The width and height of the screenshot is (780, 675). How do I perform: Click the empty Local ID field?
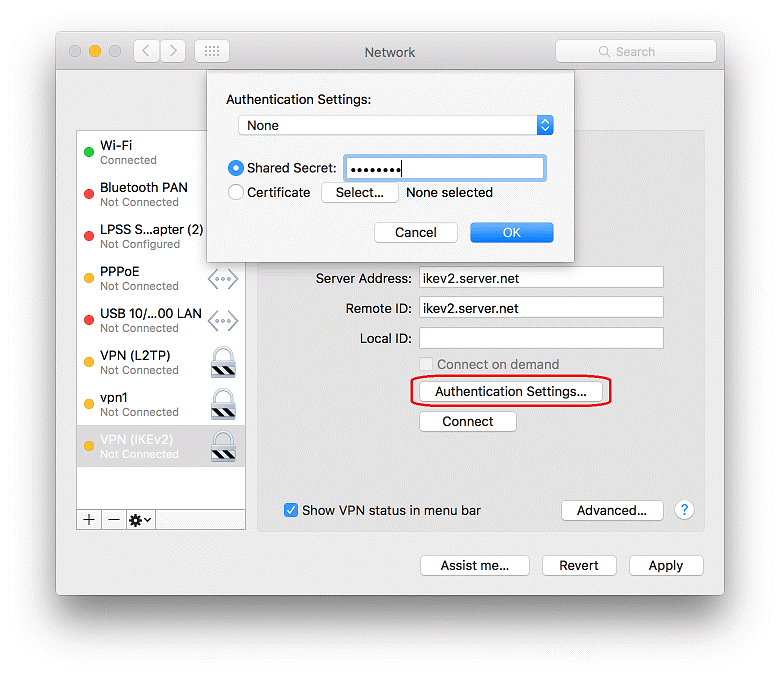[541, 338]
